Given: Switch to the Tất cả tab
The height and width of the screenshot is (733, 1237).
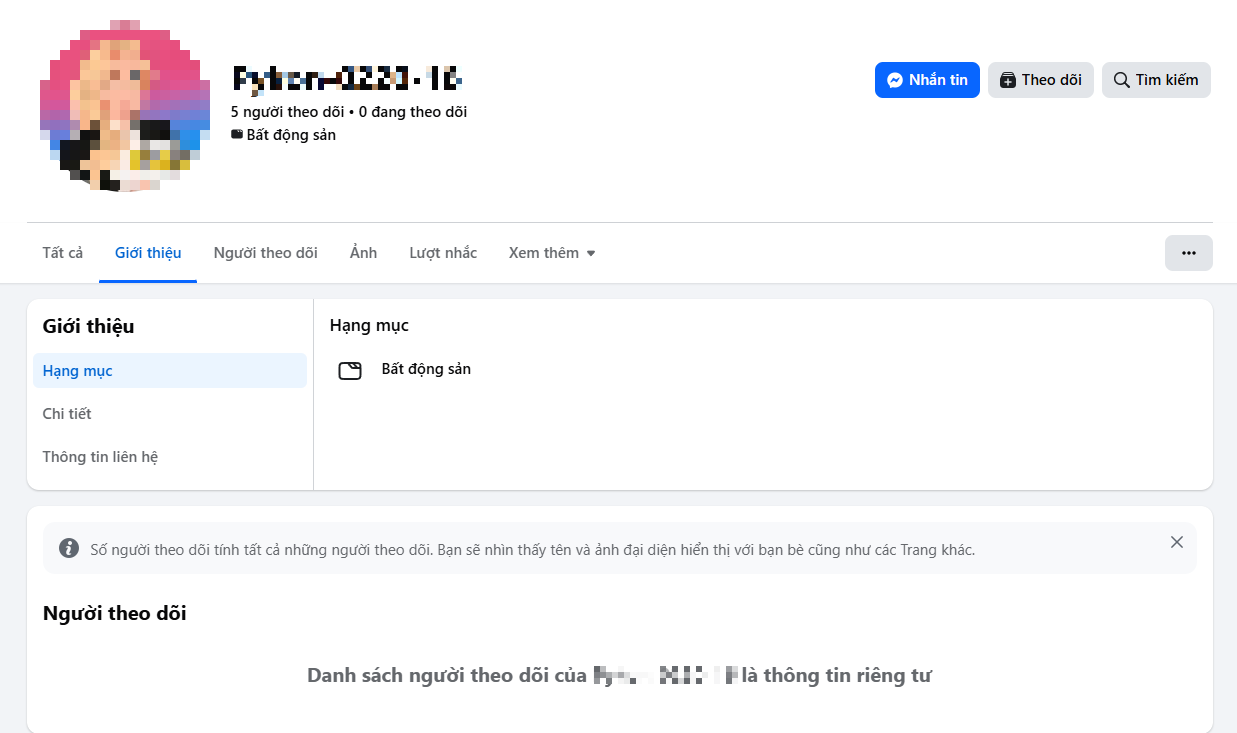Looking at the screenshot, I should (63, 253).
